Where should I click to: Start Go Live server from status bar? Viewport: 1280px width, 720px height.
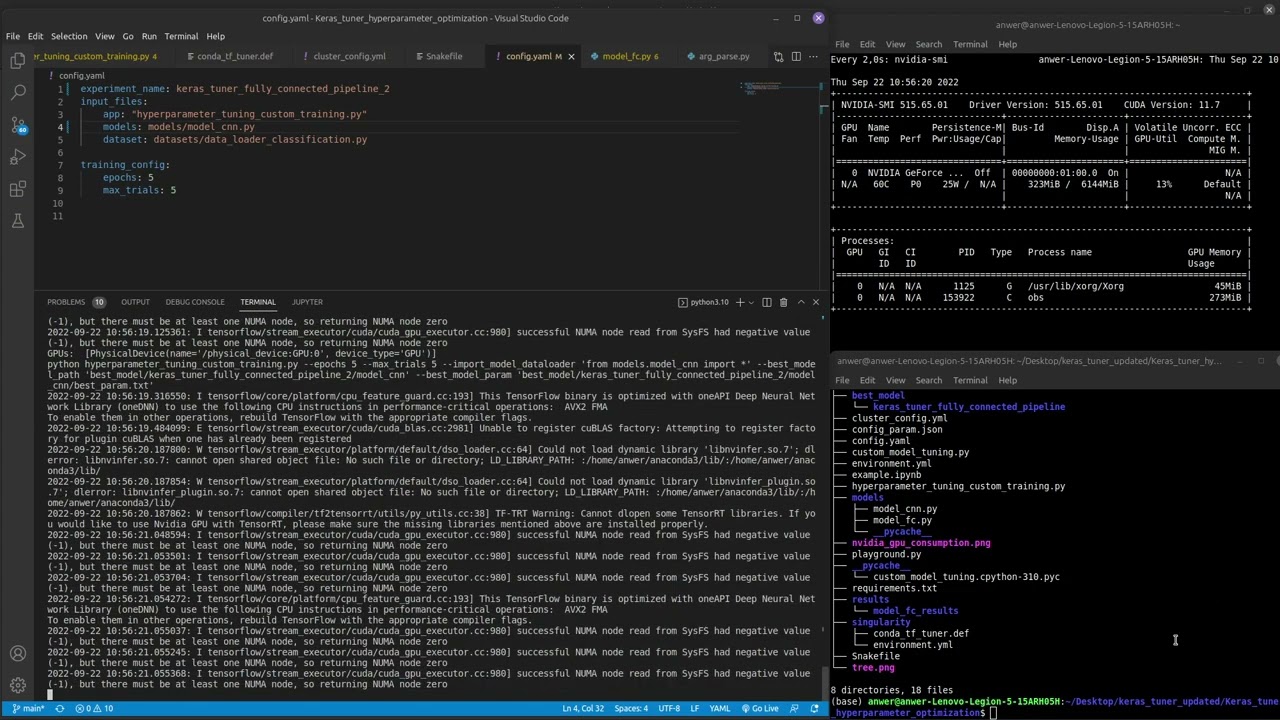759,709
